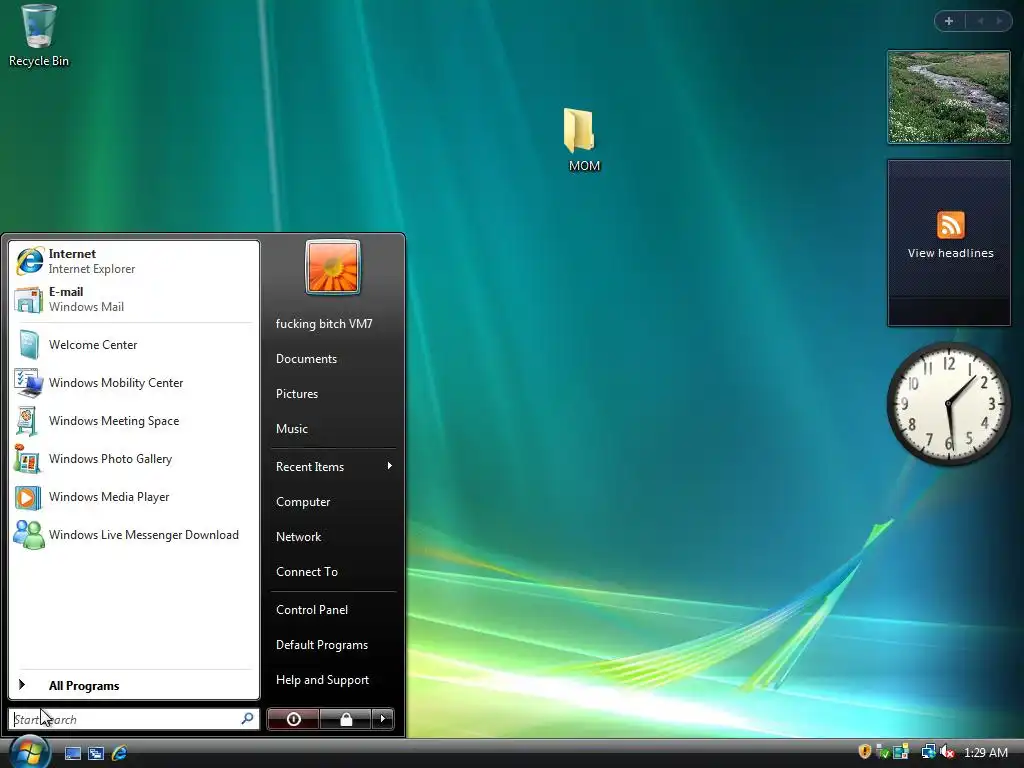1024x768 pixels.
Task: Click View headlines in feed gadget
Action: pyautogui.click(x=950, y=253)
